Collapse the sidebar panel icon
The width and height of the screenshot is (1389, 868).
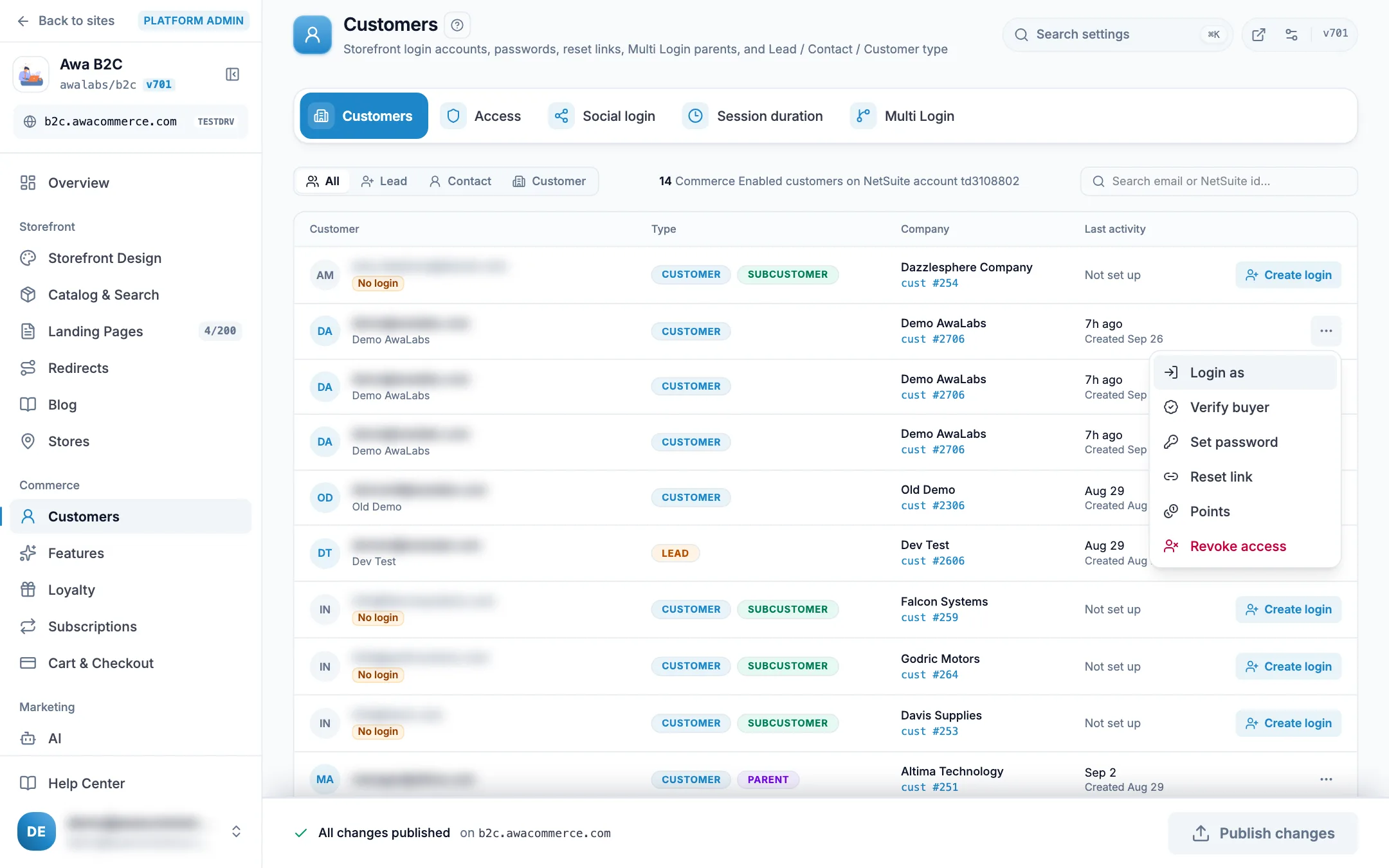tap(232, 75)
